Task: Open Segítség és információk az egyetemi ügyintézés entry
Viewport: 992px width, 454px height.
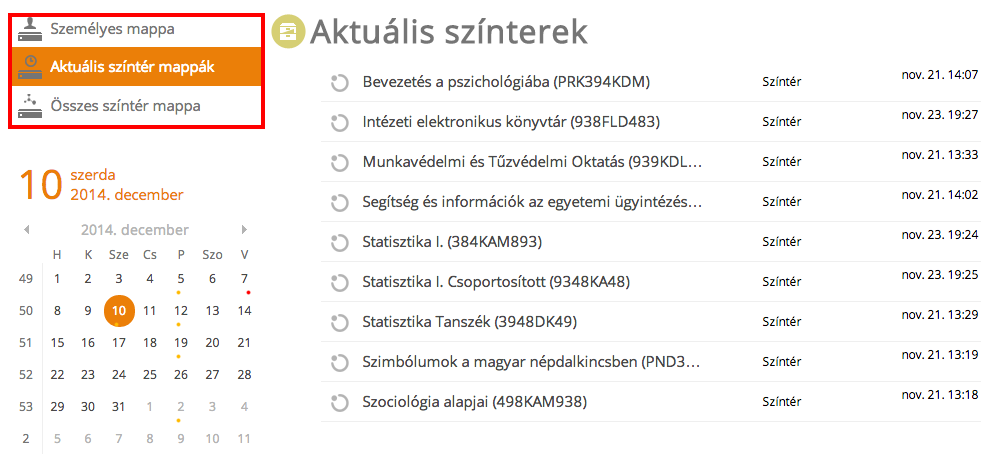Action: pyautogui.click(x=533, y=202)
